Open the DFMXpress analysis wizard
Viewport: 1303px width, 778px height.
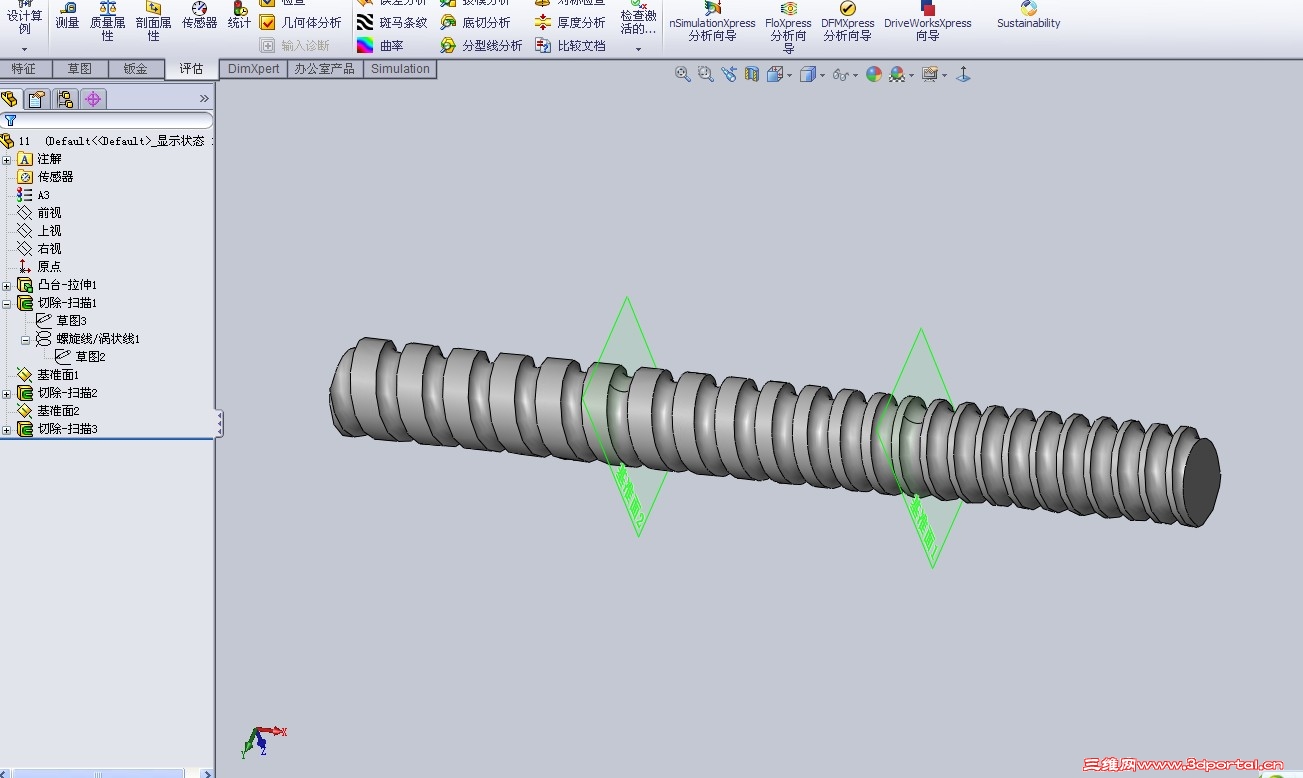tap(848, 22)
